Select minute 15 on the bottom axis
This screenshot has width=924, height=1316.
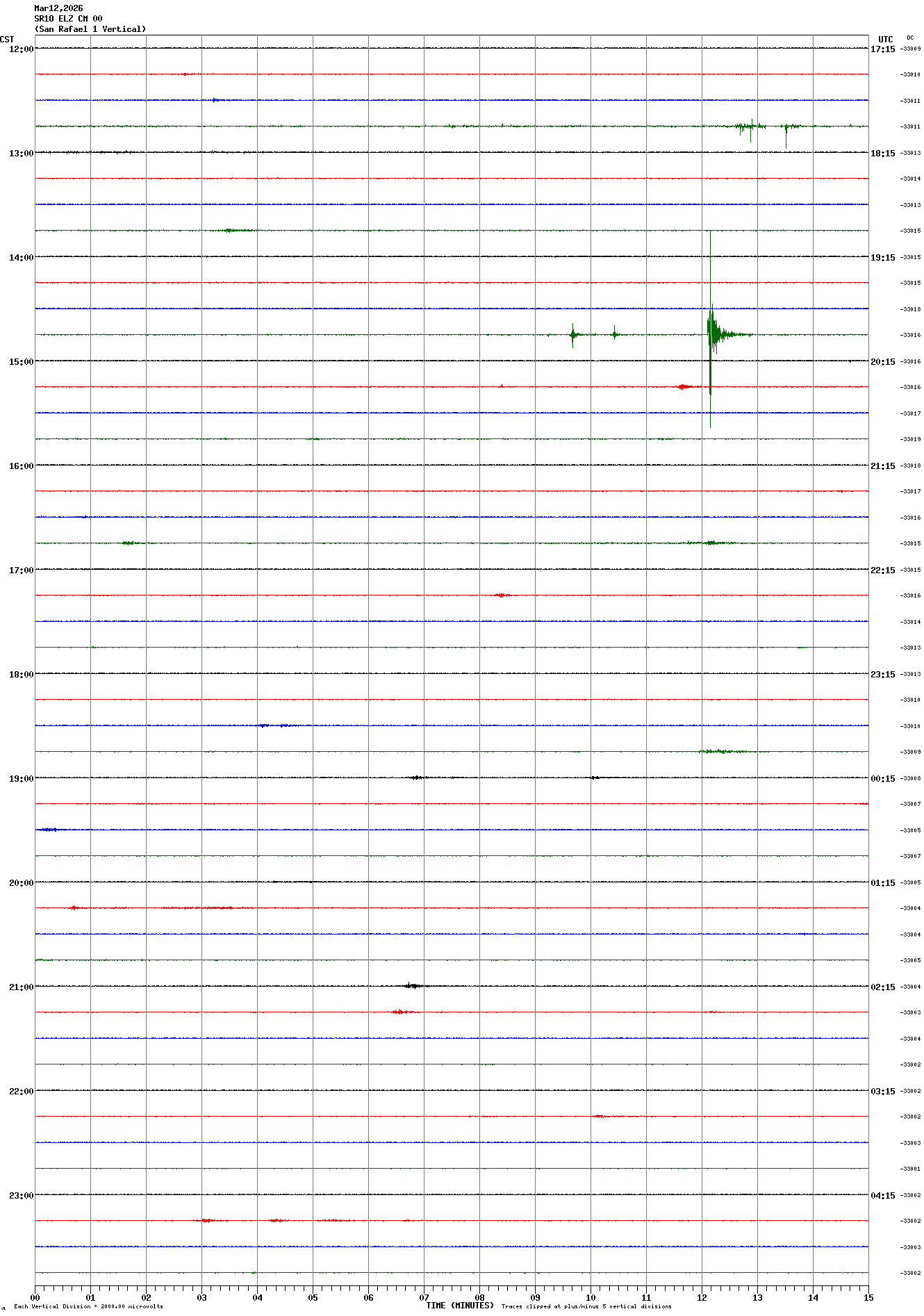point(868,1297)
